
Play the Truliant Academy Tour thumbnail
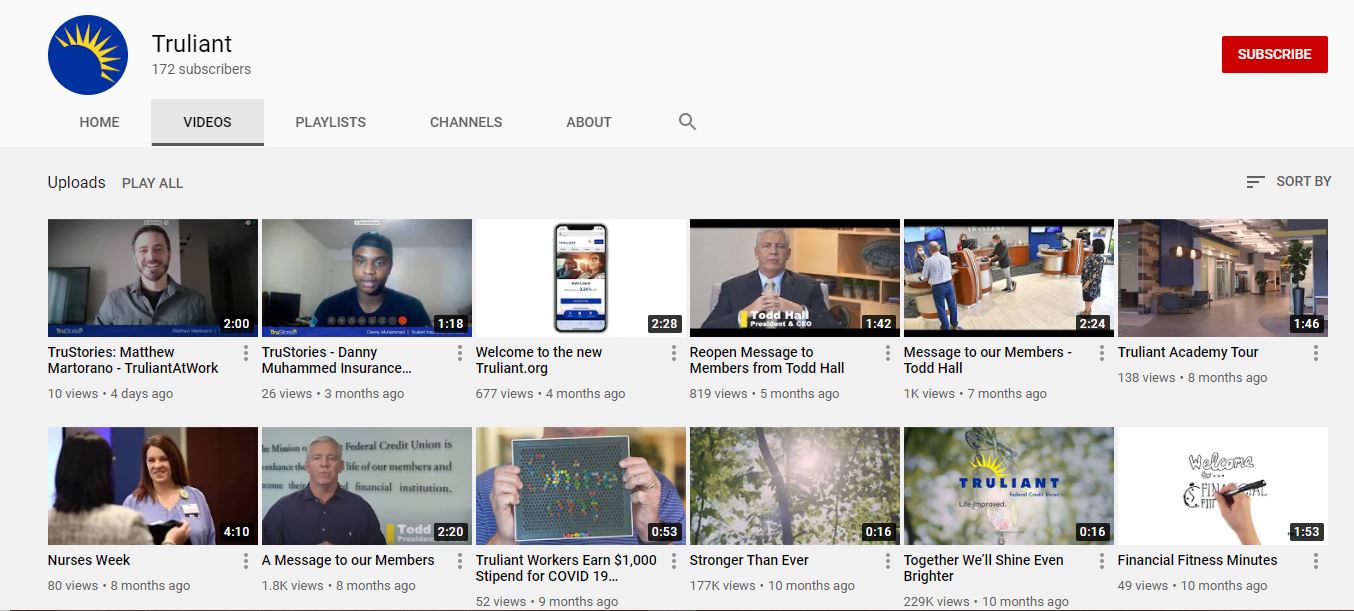(x=1223, y=278)
